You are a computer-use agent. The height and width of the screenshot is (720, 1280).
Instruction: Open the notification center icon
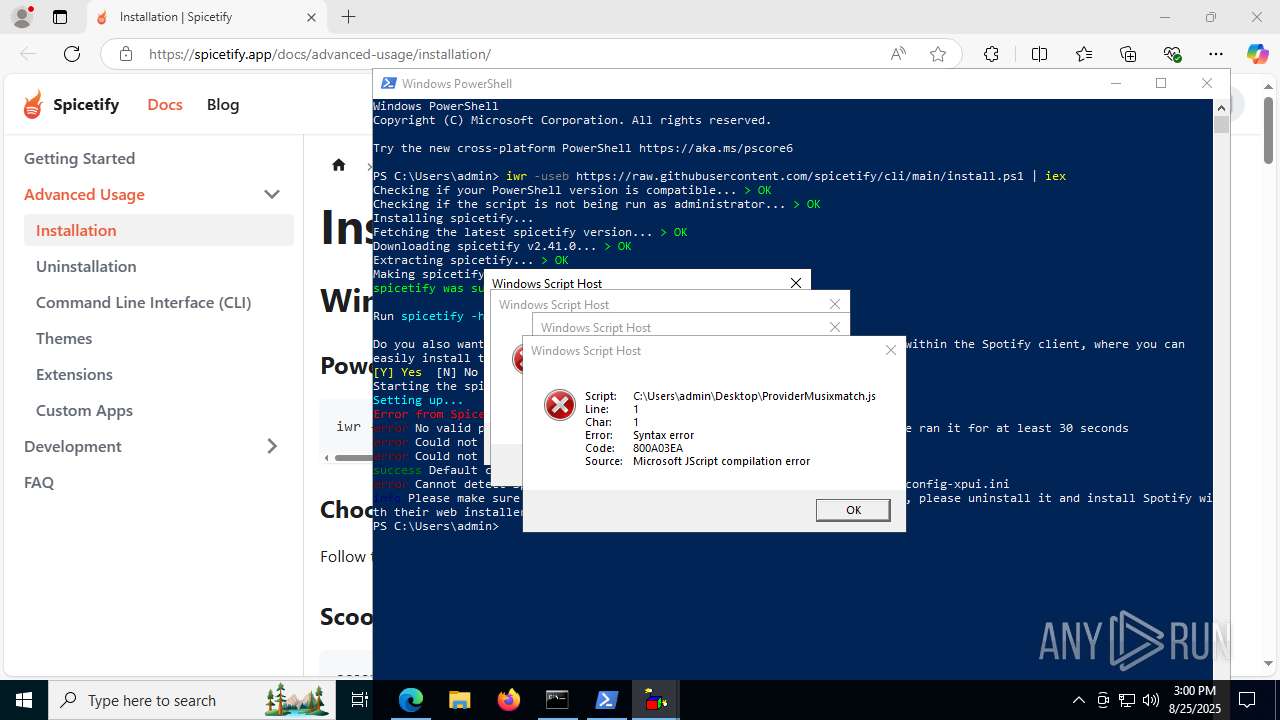[1248, 700]
